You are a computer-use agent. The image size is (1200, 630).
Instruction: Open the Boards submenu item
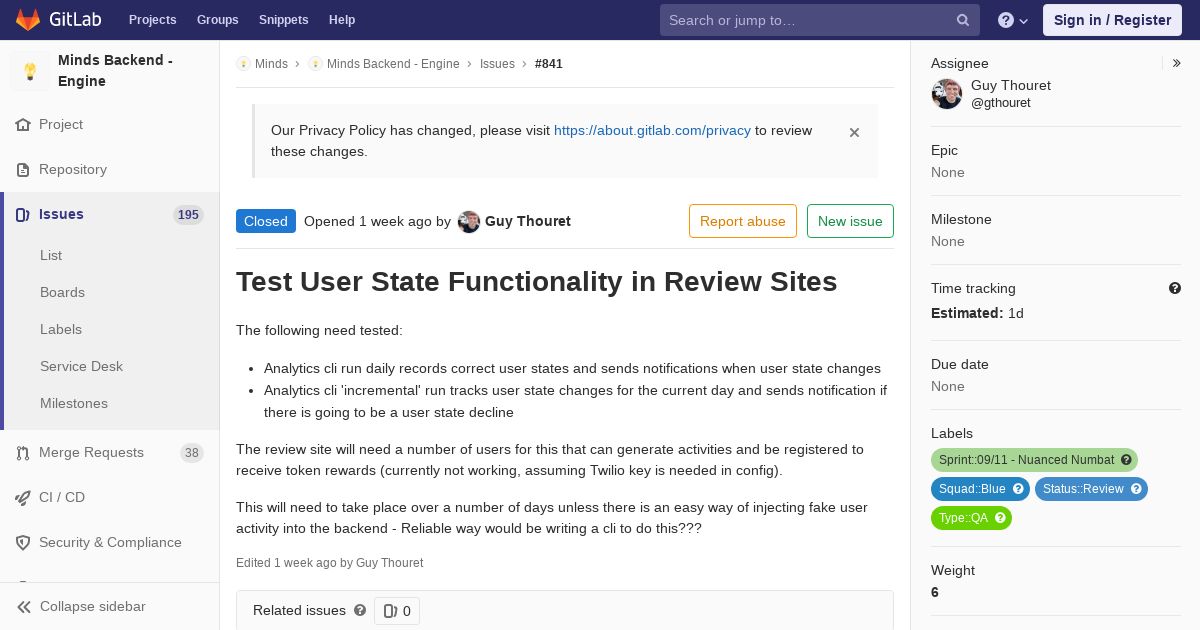tap(62, 292)
